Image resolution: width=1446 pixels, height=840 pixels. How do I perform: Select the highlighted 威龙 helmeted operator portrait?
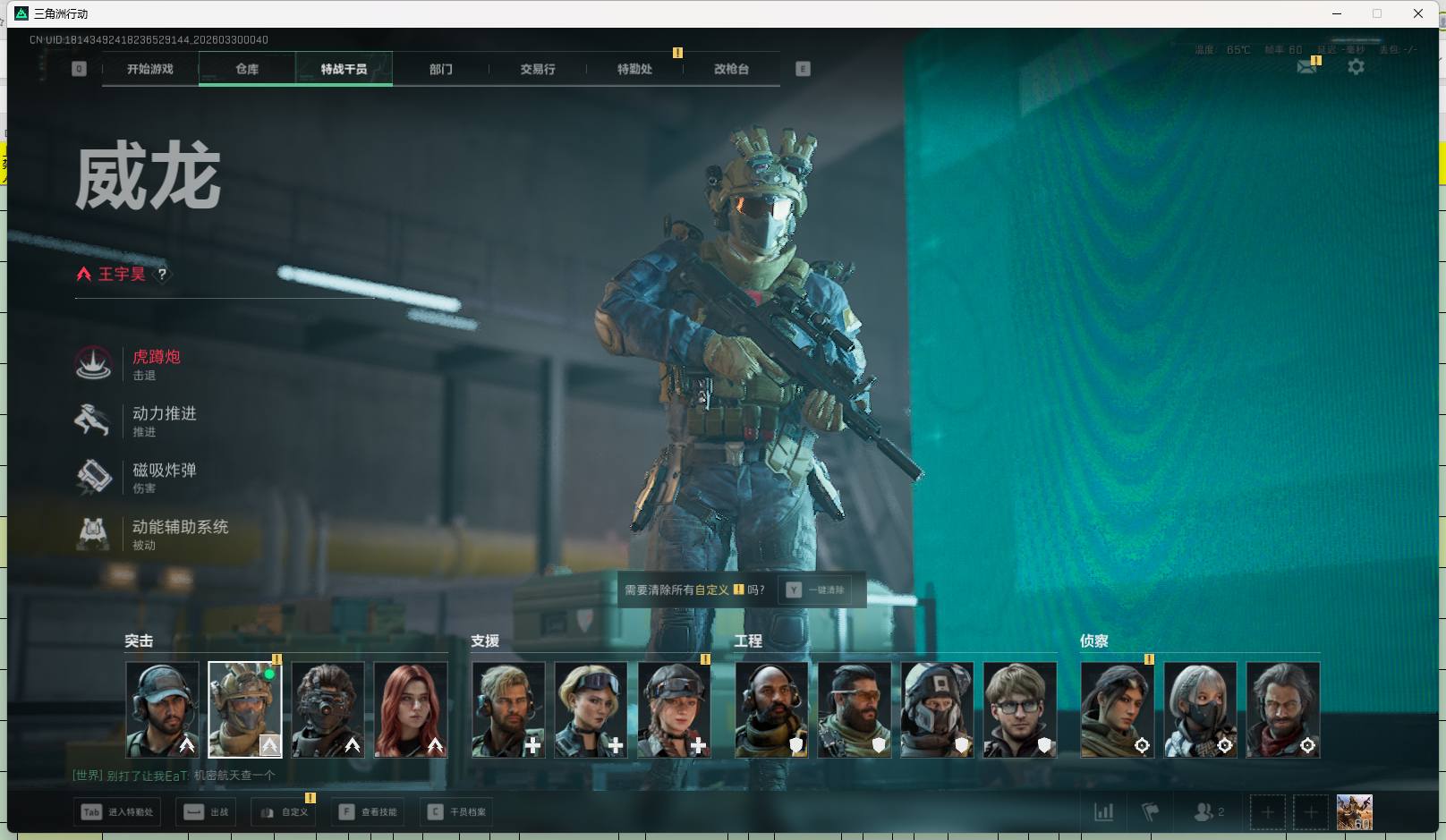point(245,709)
